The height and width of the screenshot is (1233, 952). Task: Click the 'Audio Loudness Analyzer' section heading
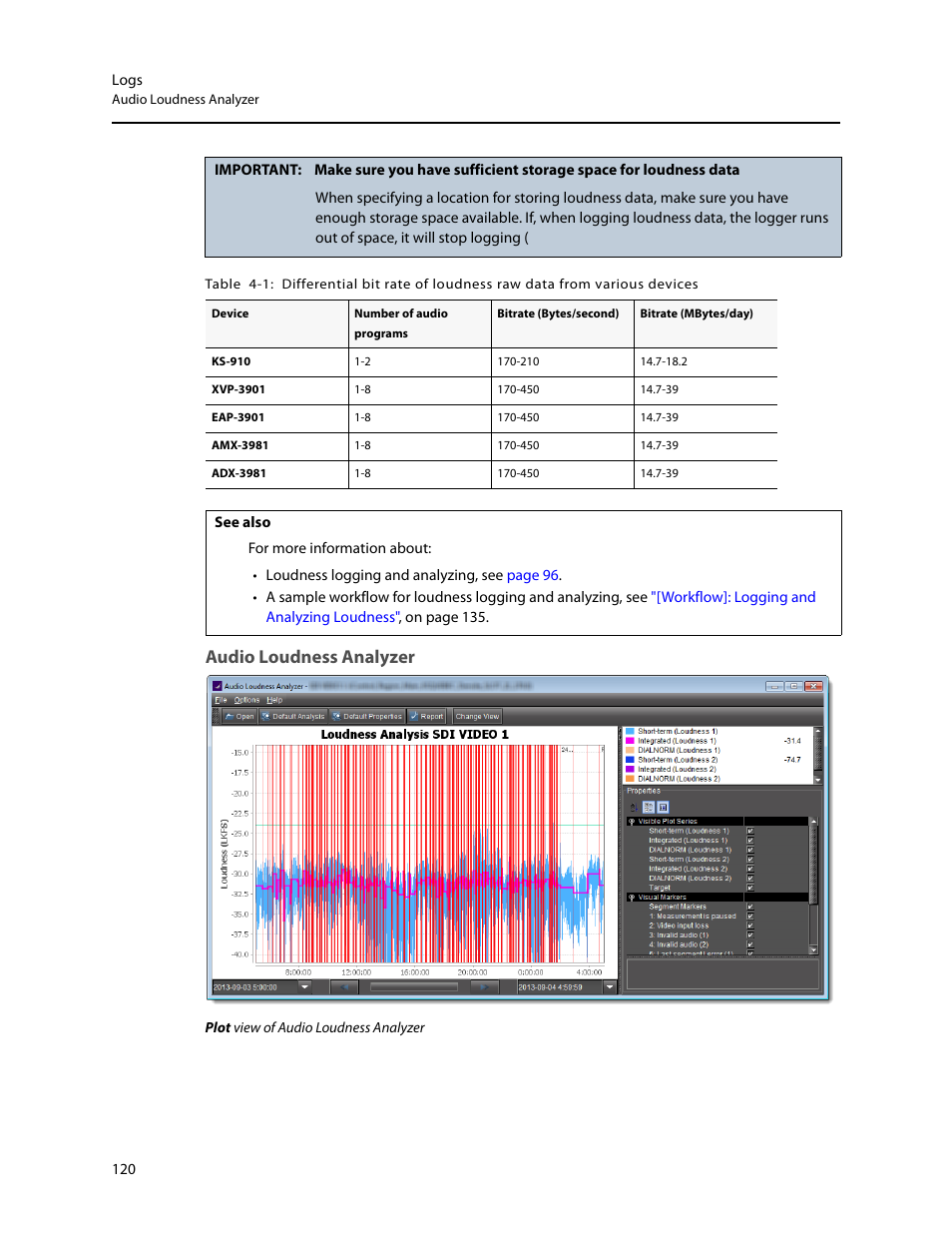[310, 657]
